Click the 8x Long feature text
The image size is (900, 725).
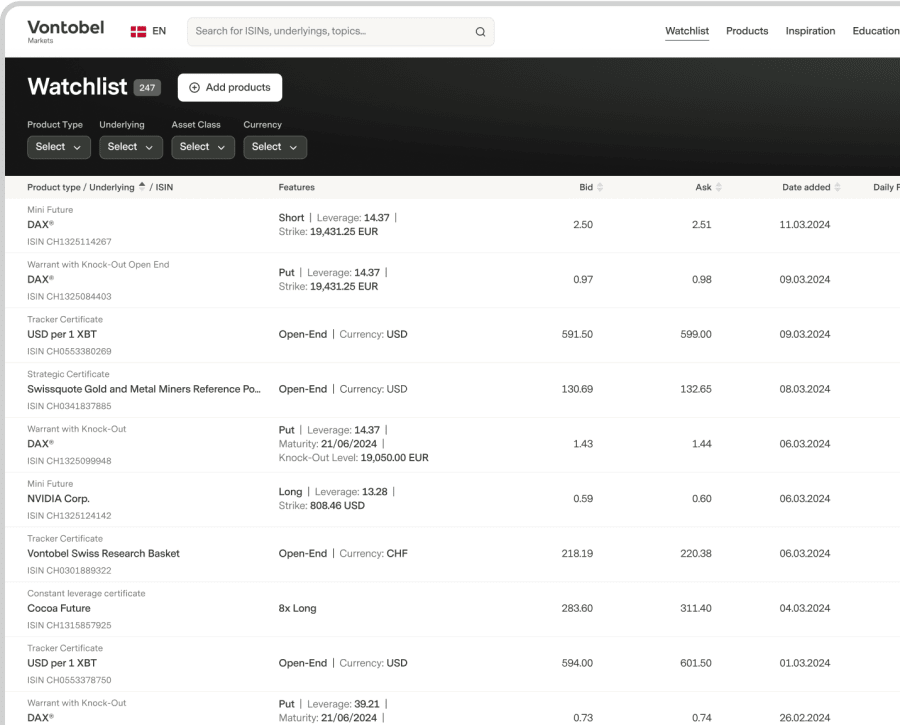(297, 608)
